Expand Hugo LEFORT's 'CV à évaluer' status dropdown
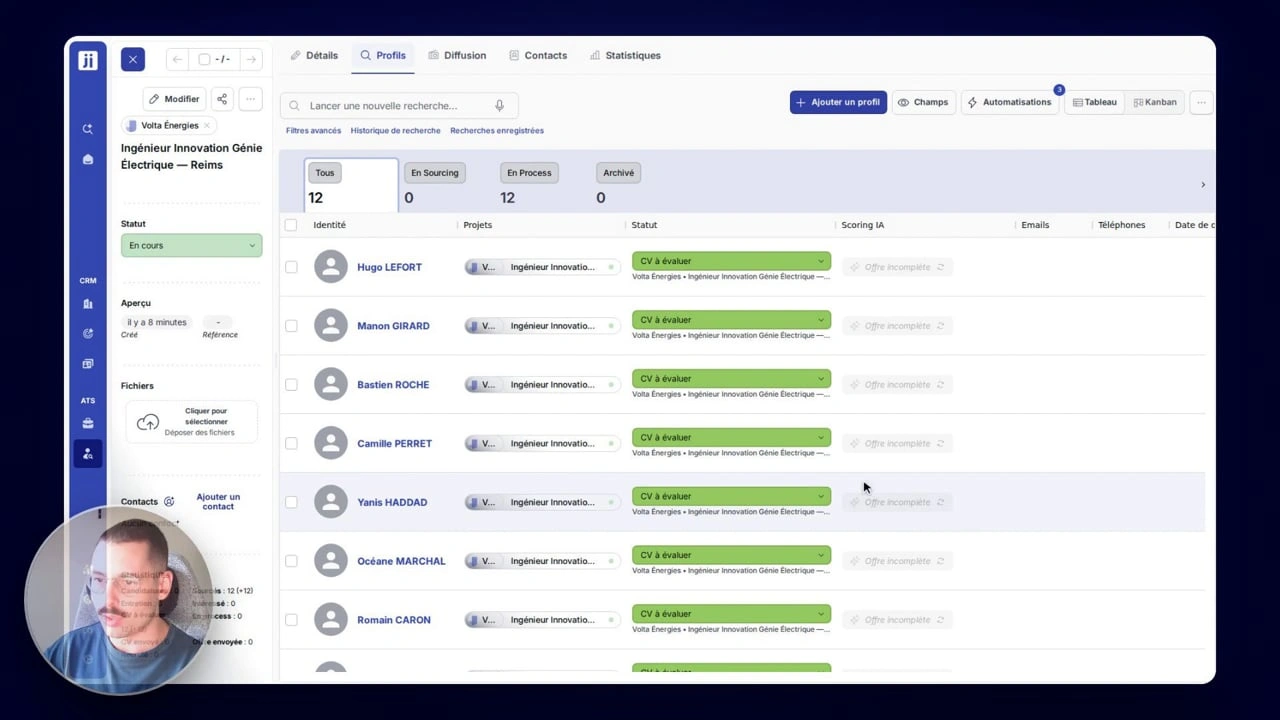 [x=731, y=261]
